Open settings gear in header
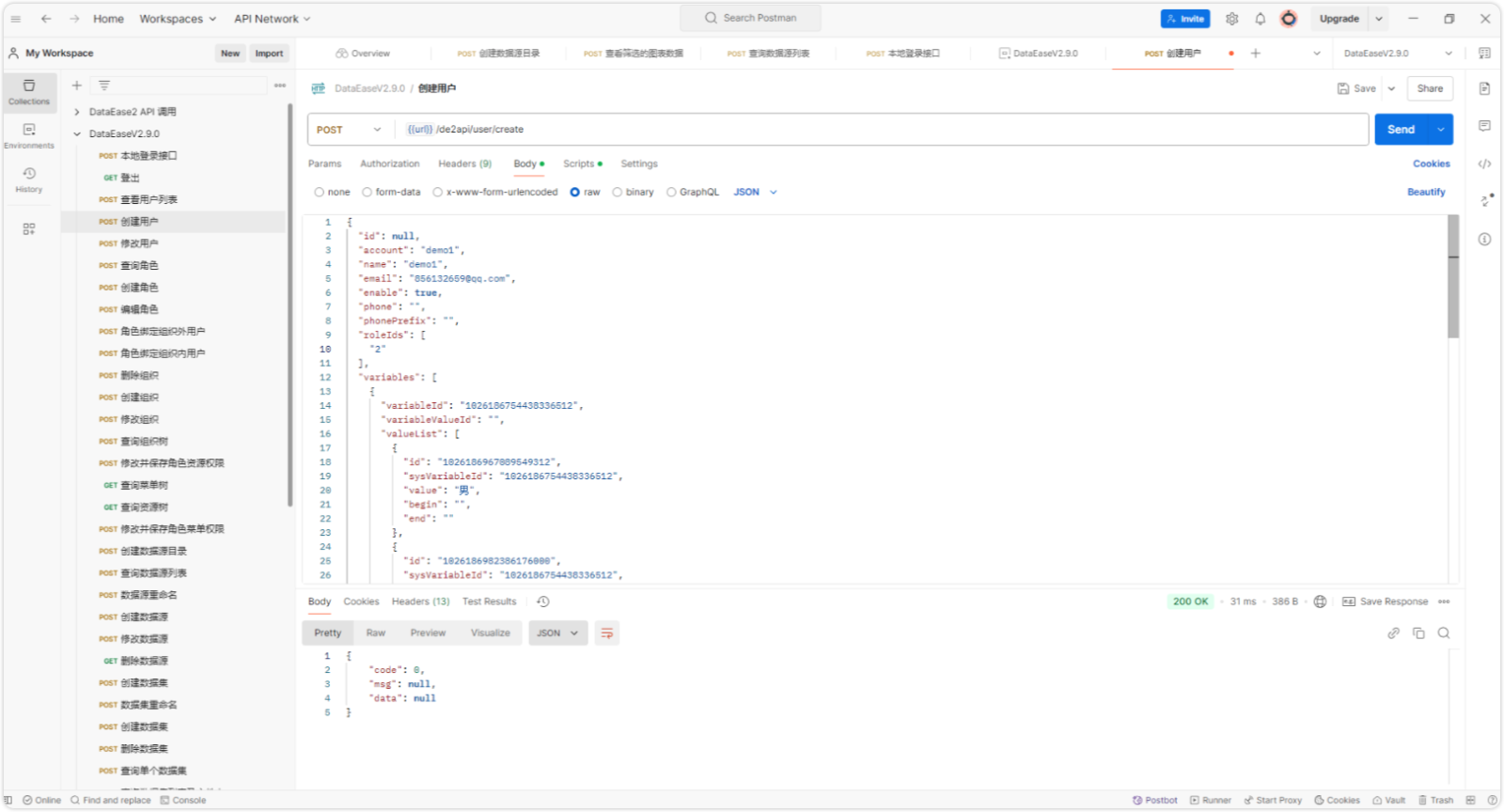 coord(1232,19)
